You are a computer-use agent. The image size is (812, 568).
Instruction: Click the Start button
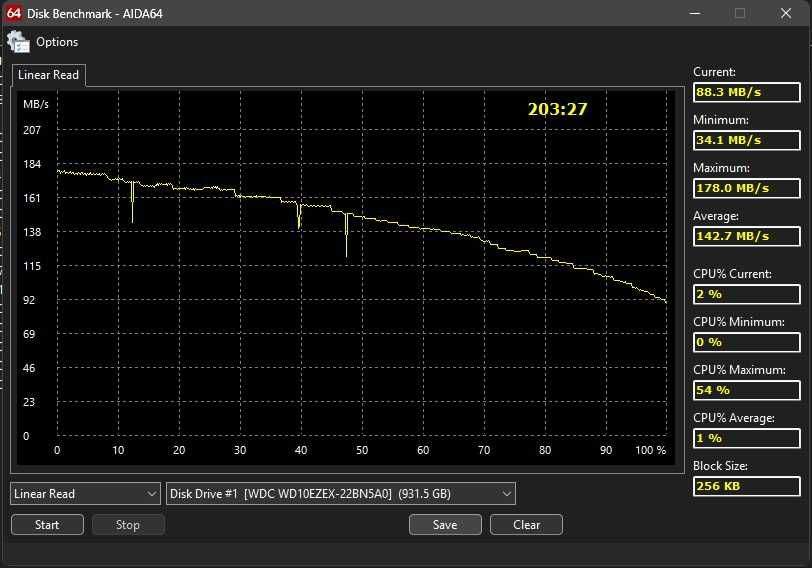click(x=47, y=525)
